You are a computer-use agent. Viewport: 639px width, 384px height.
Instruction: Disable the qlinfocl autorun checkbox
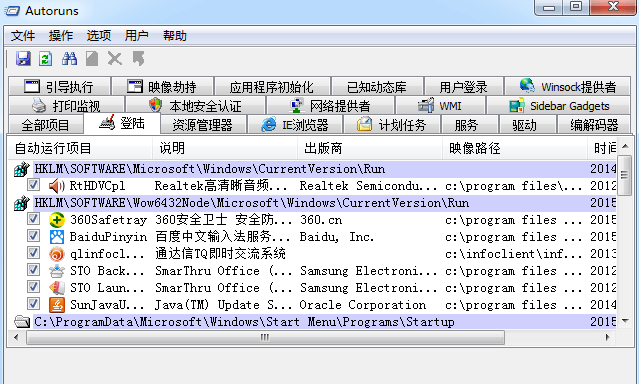pos(33,253)
